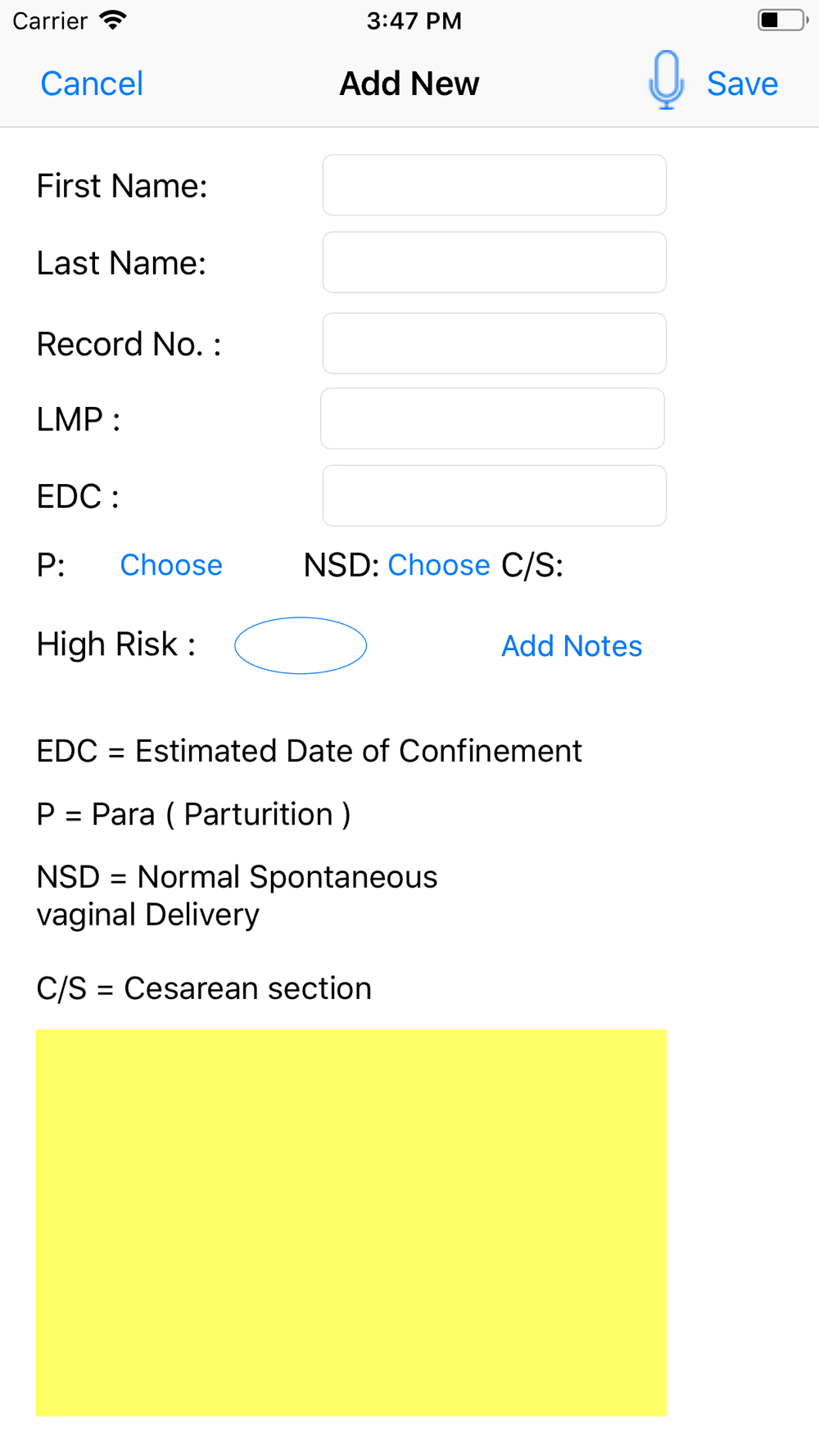
Task: Tap the microphone dictation icon
Action: pos(666,80)
